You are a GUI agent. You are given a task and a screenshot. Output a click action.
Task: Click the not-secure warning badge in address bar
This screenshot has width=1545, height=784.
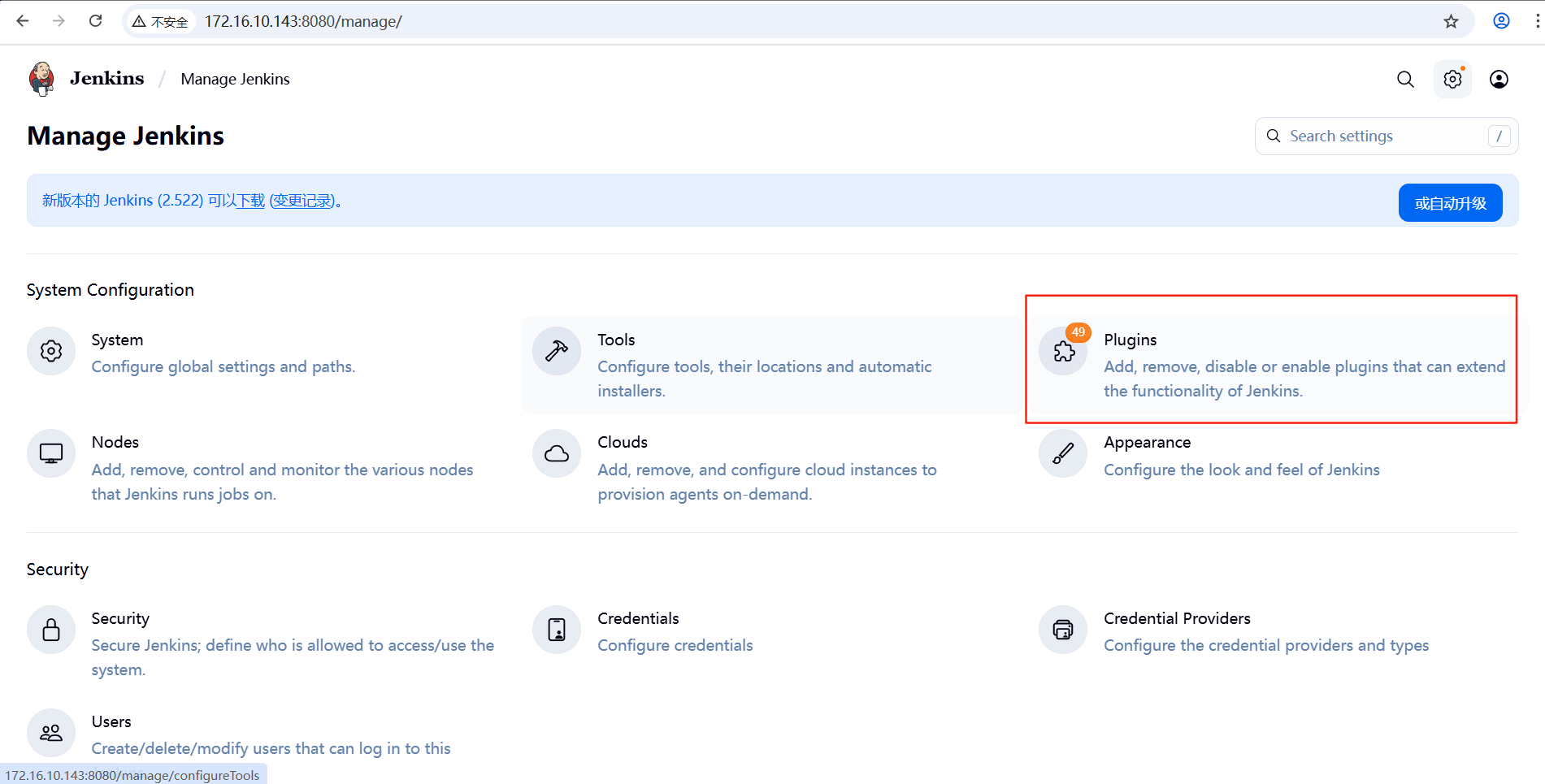pyautogui.click(x=161, y=21)
